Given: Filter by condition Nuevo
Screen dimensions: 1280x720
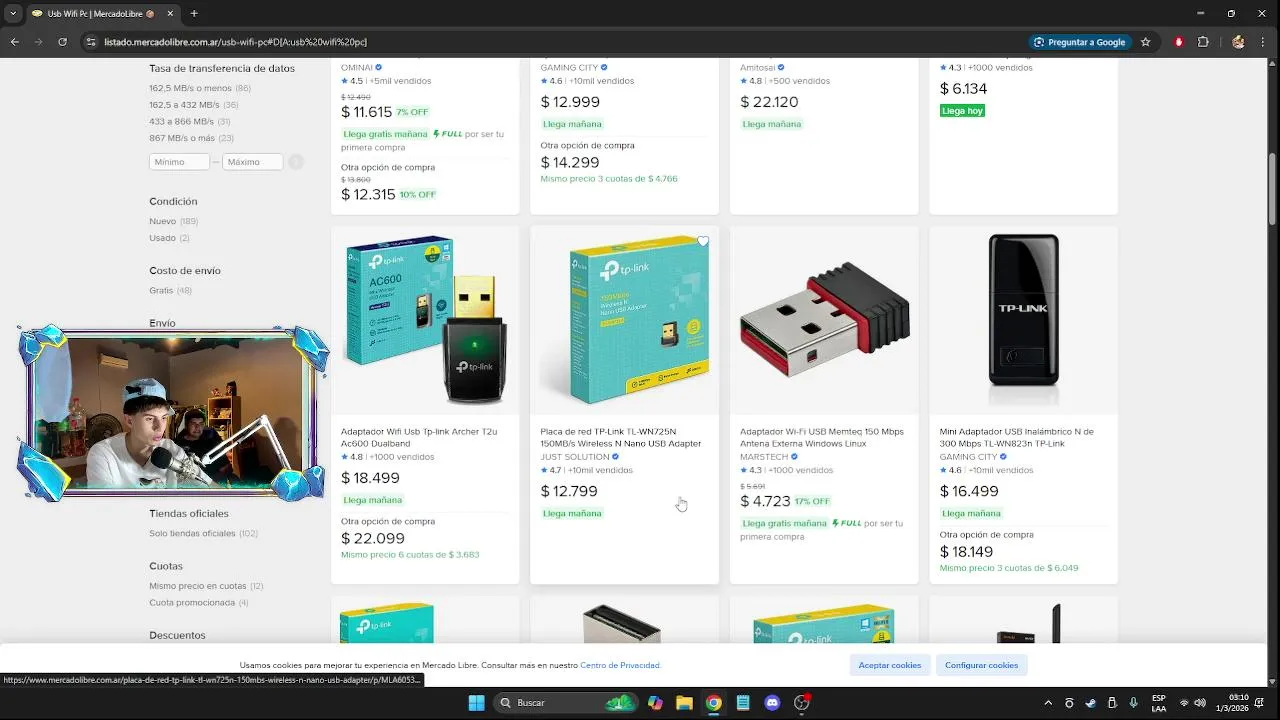Looking at the screenshot, I should click(162, 221).
